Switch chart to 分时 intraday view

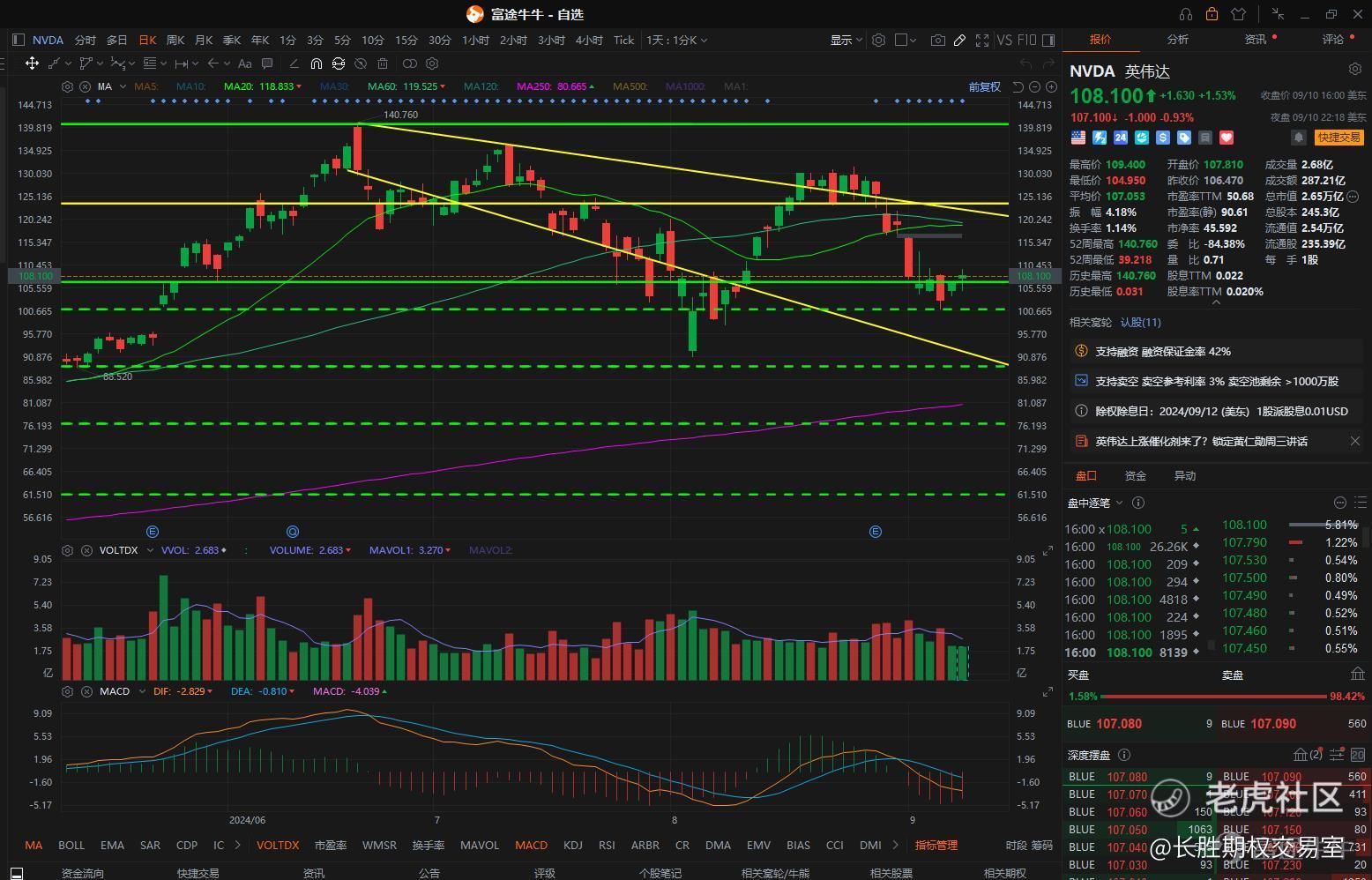point(86,40)
